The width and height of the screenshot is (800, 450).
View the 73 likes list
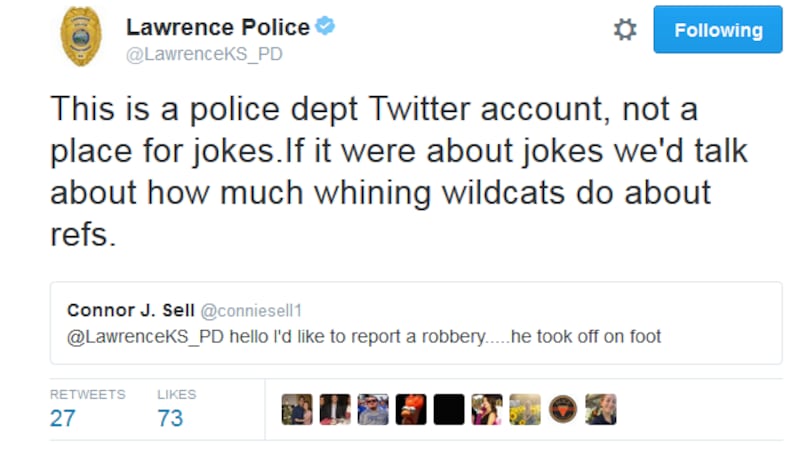click(x=170, y=417)
